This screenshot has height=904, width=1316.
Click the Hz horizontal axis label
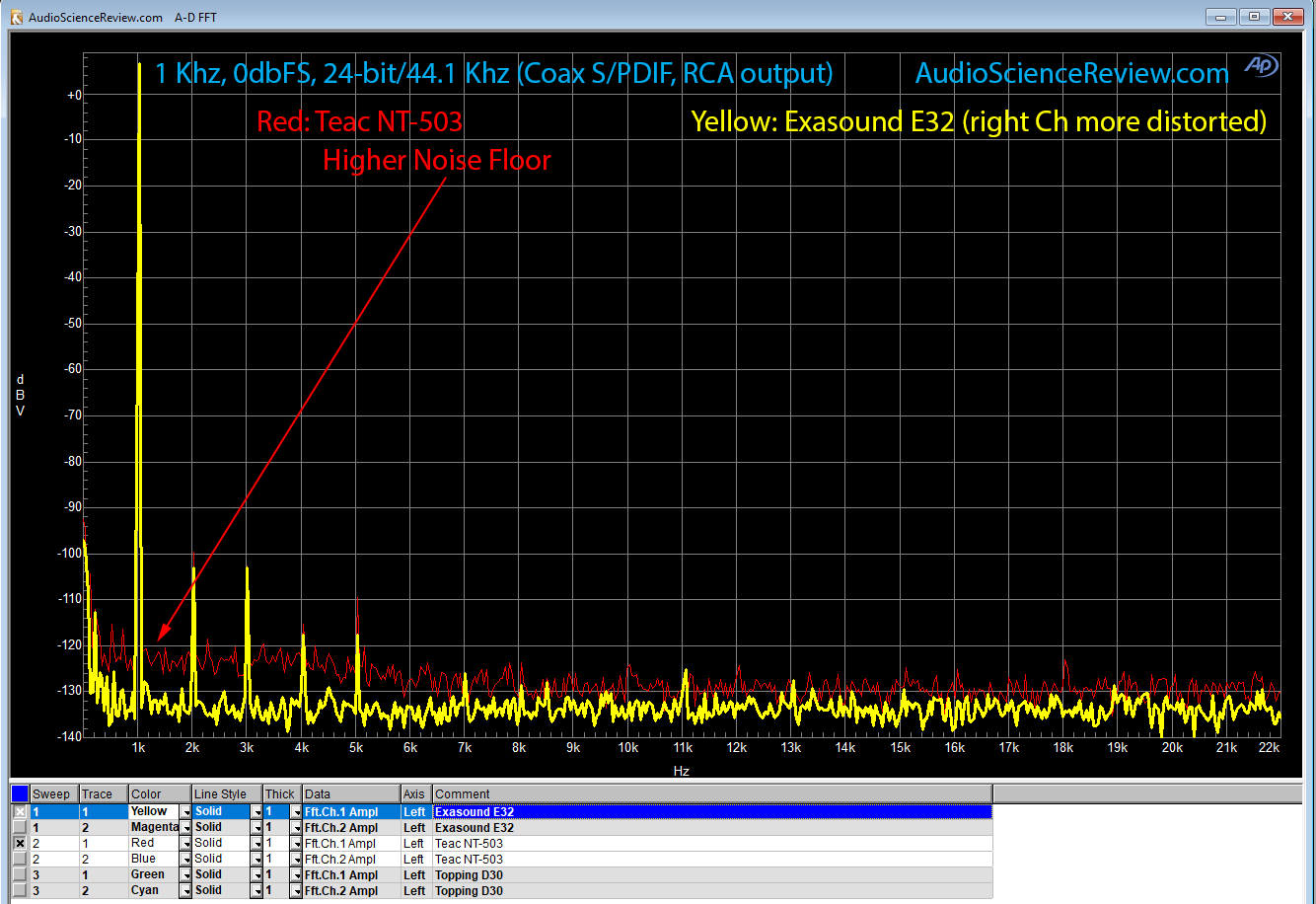681,770
